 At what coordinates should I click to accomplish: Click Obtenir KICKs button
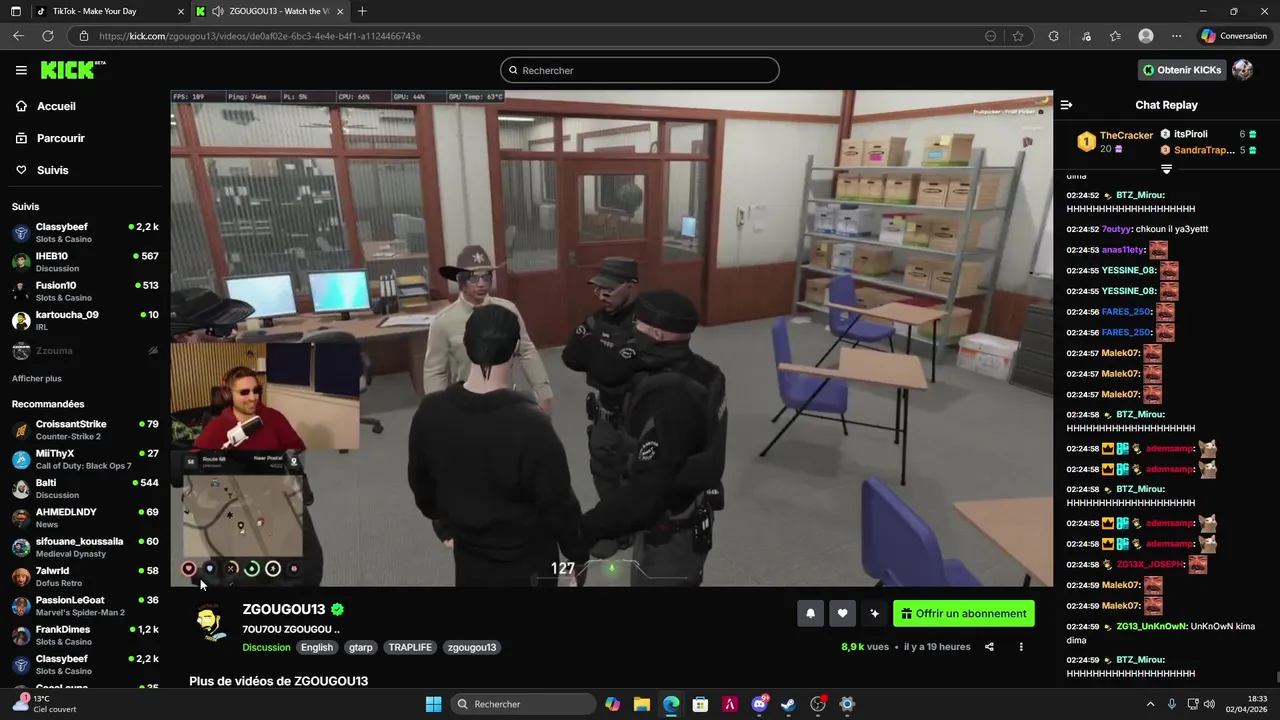coord(1182,70)
